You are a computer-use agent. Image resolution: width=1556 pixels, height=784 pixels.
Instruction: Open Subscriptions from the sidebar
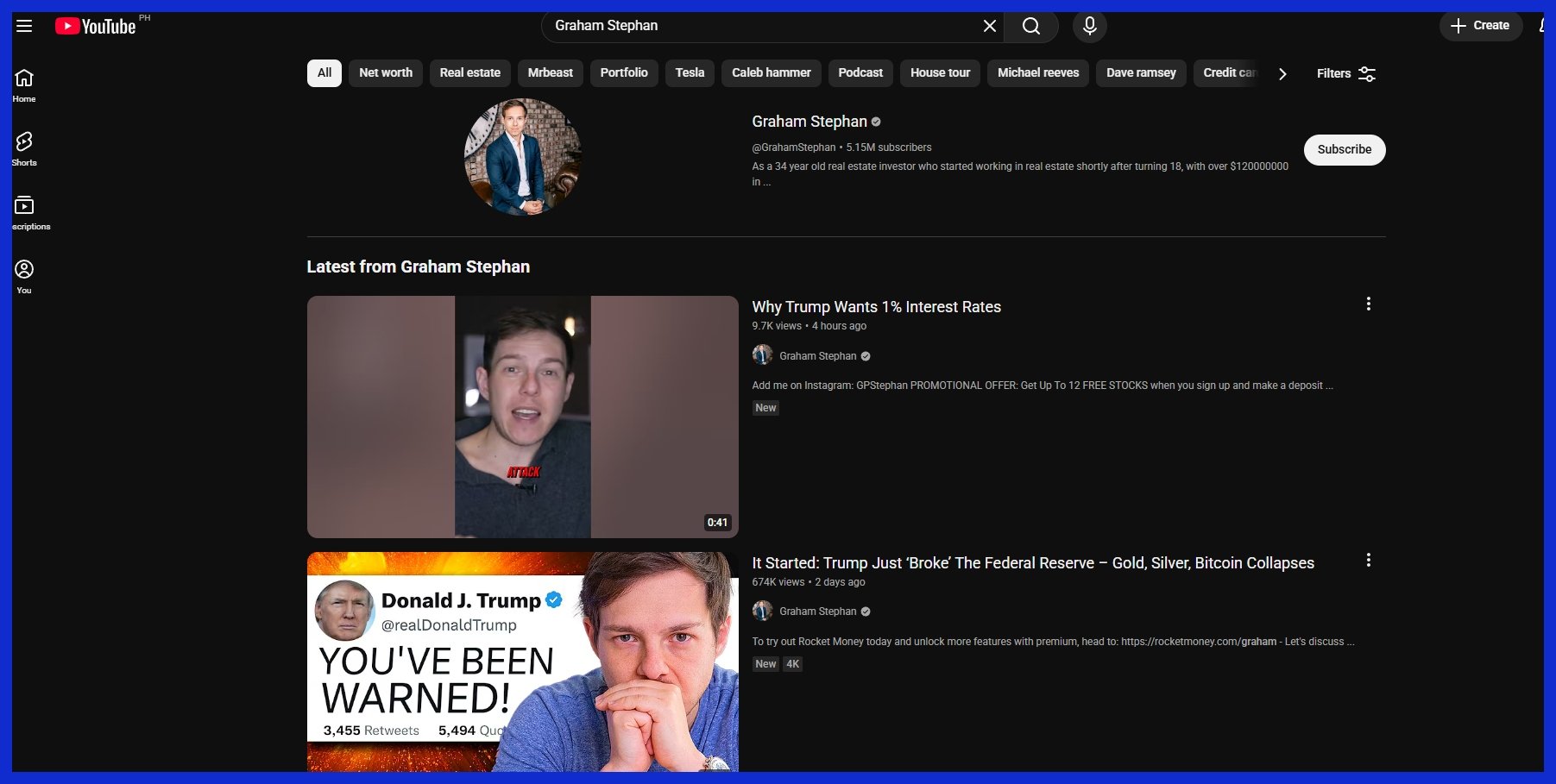point(24,213)
